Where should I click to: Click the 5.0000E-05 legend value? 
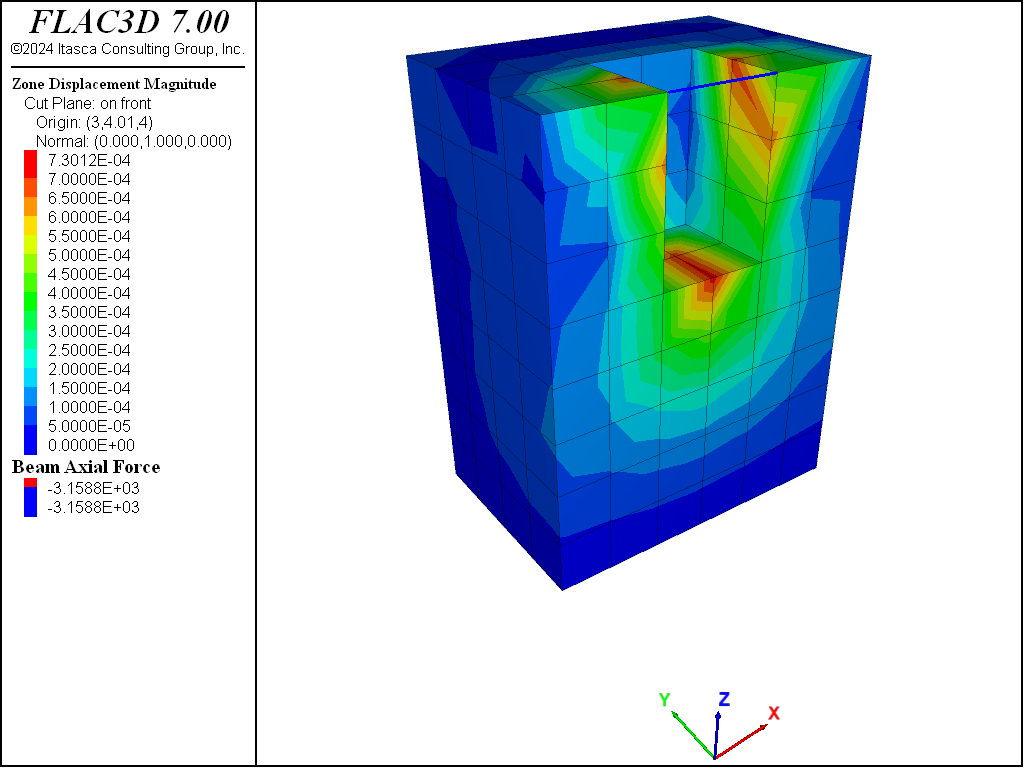89,426
